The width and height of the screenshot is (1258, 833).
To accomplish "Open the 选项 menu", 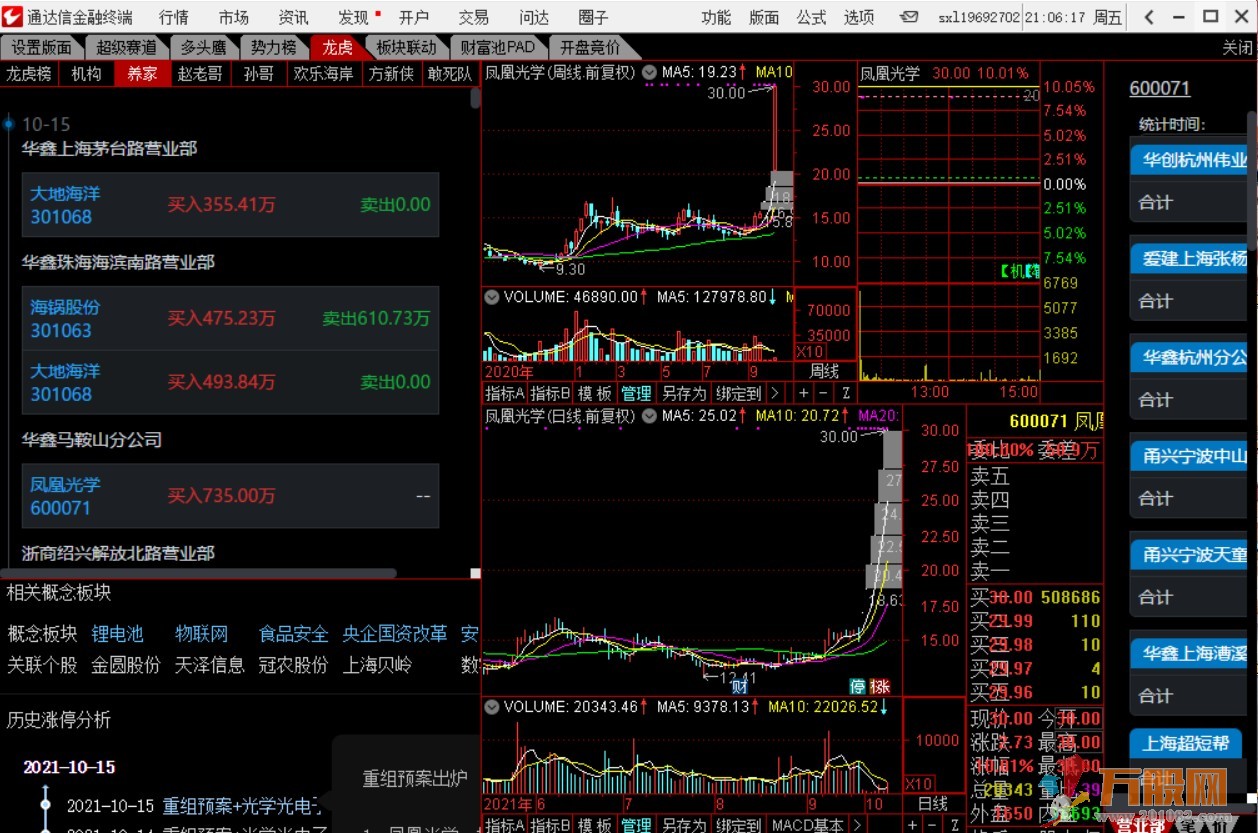I will tap(859, 17).
